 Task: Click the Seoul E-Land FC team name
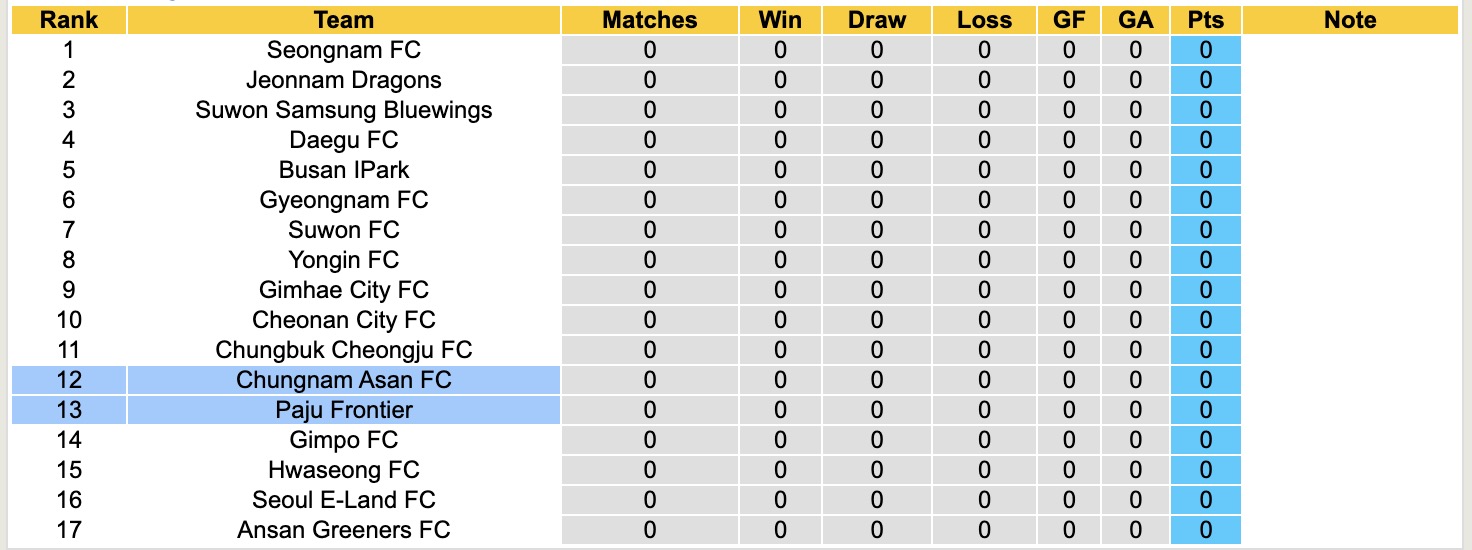click(x=343, y=500)
